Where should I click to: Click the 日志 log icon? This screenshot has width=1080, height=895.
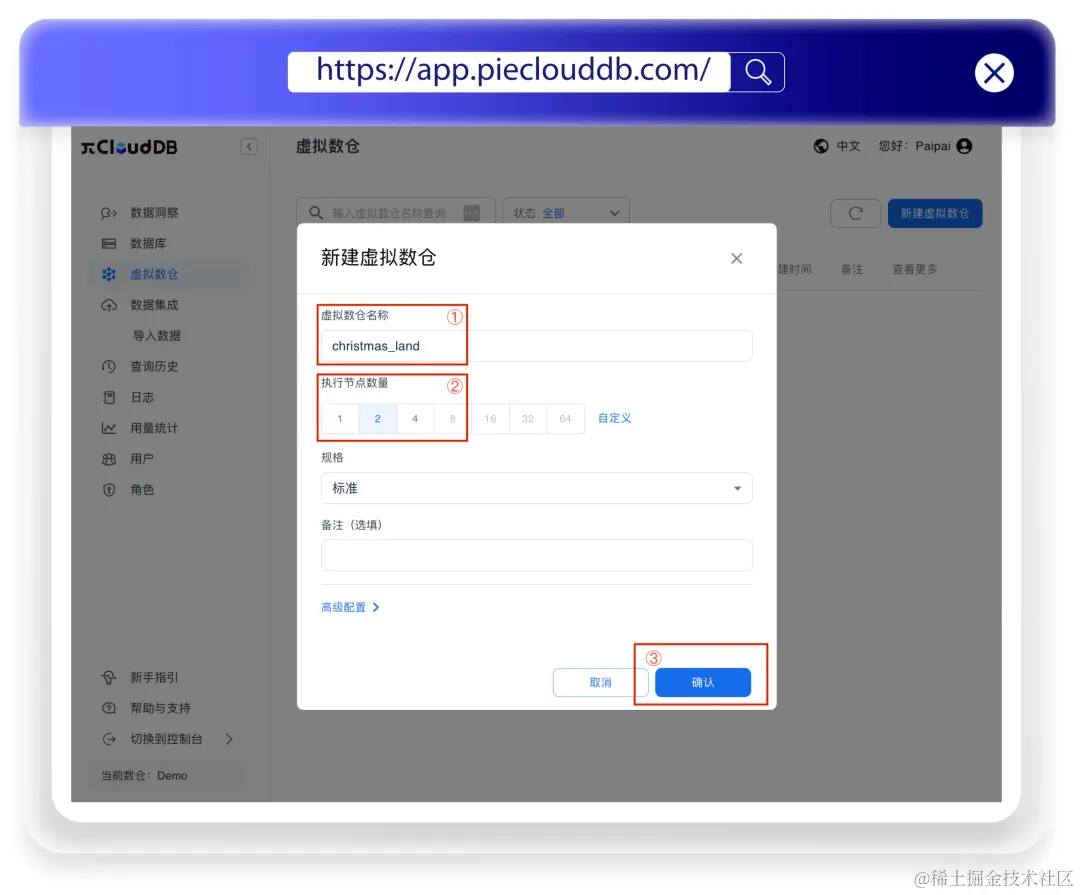pos(109,398)
